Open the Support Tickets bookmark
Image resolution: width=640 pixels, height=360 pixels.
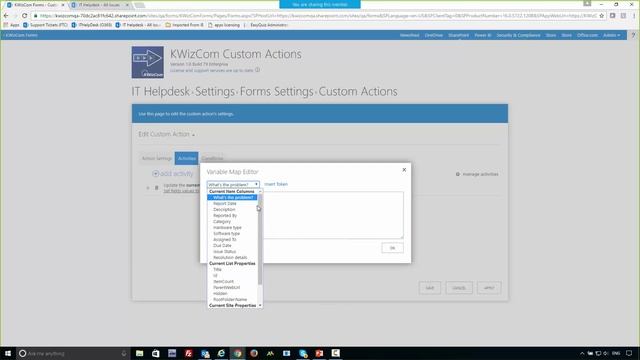[x=45, y=25]
